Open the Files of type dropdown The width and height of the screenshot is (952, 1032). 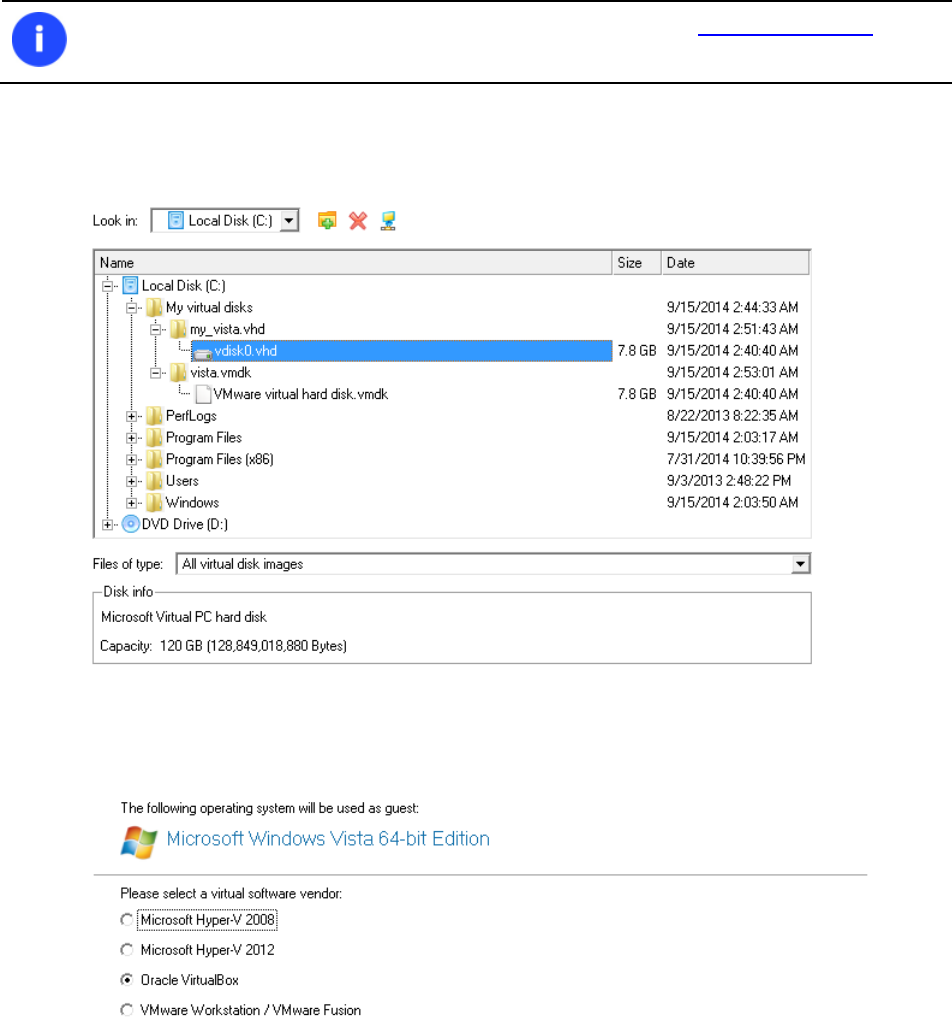point(800,564)
